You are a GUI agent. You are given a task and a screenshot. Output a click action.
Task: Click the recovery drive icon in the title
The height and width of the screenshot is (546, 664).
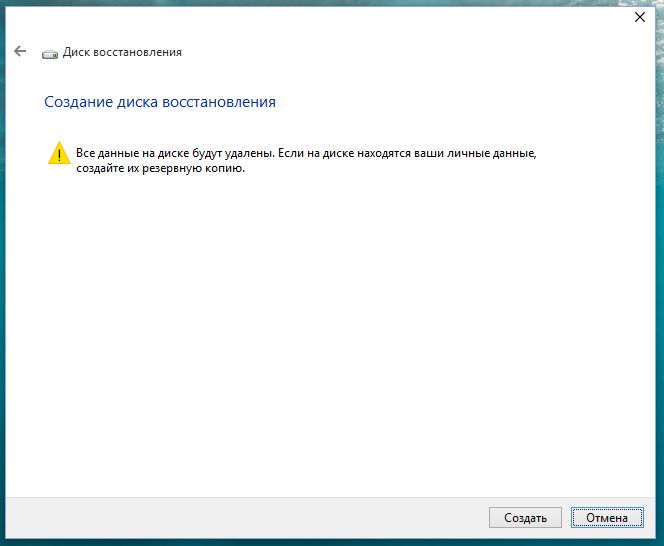(x=50, y=53)
